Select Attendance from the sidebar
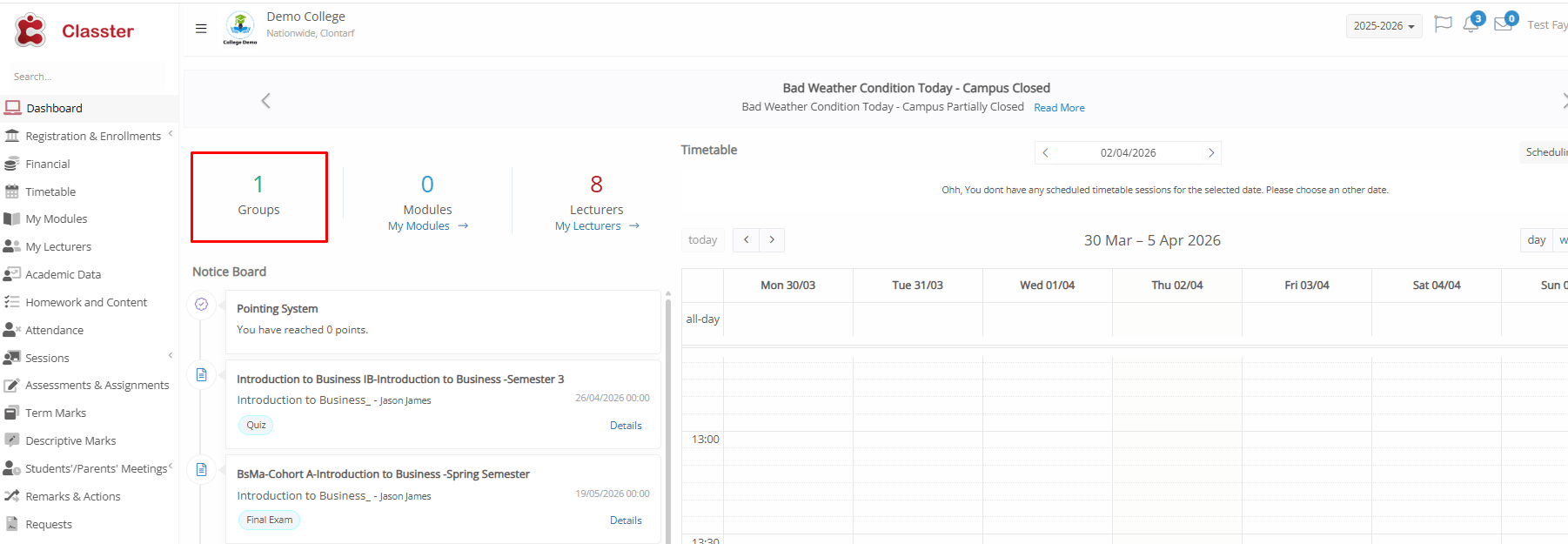 click(54, 330)
